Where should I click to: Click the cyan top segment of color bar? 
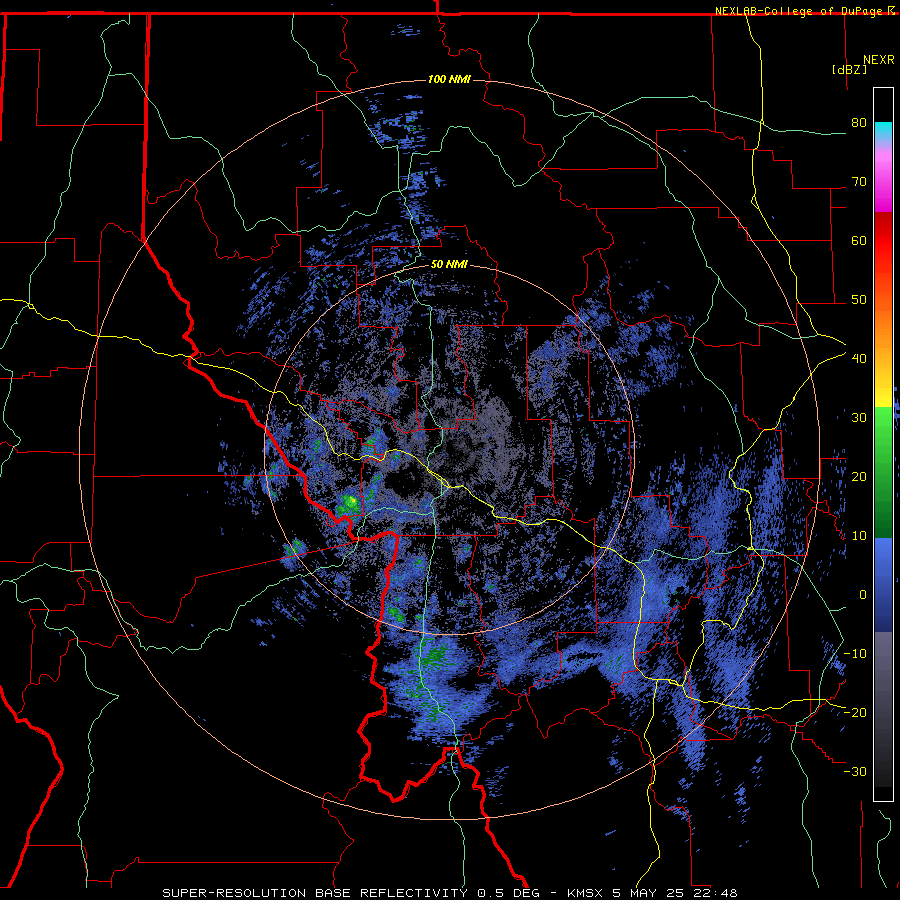tap(883, 131)
